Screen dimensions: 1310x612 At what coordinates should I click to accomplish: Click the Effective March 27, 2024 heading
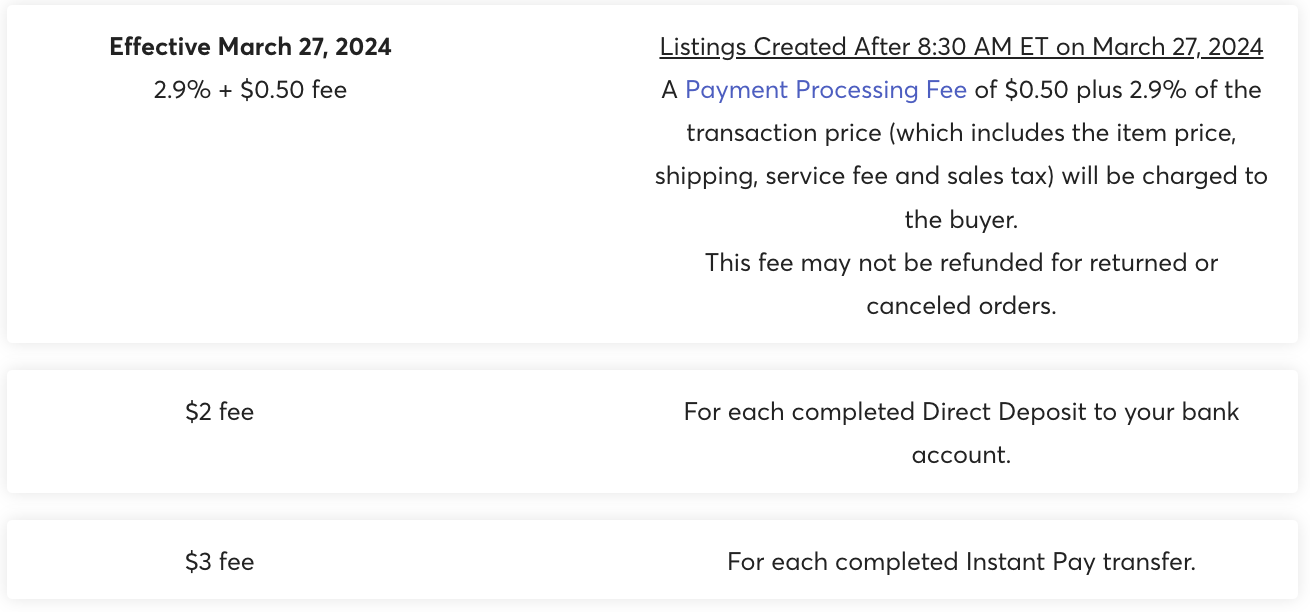250,47
